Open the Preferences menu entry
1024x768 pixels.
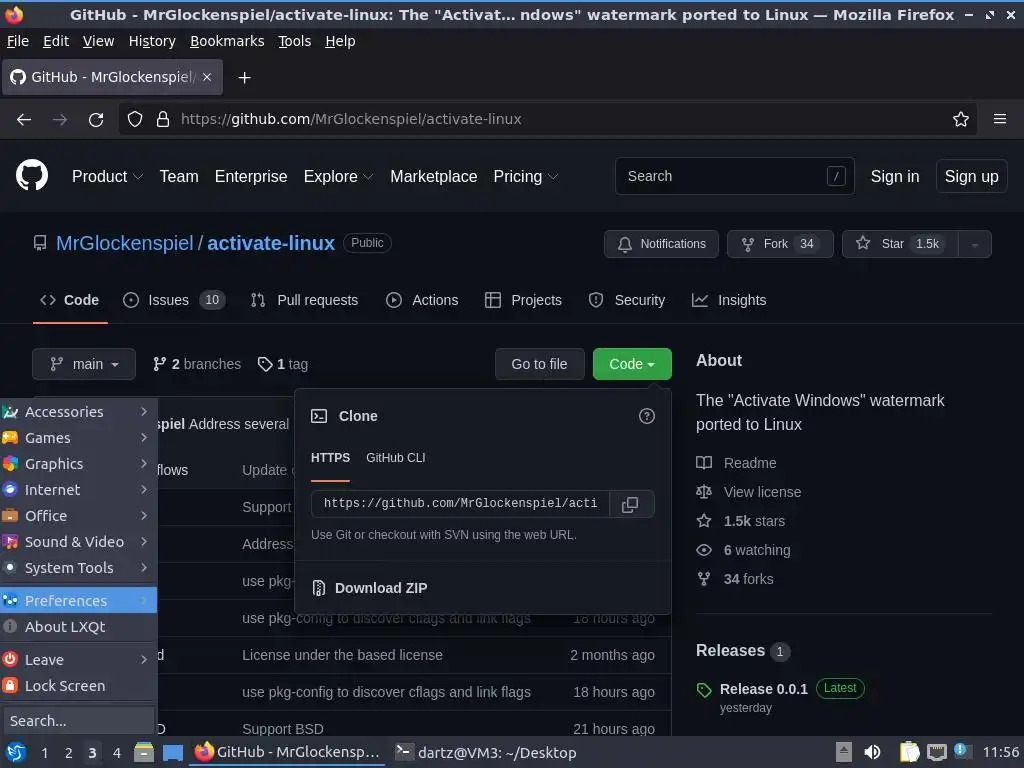coord(78,600)
